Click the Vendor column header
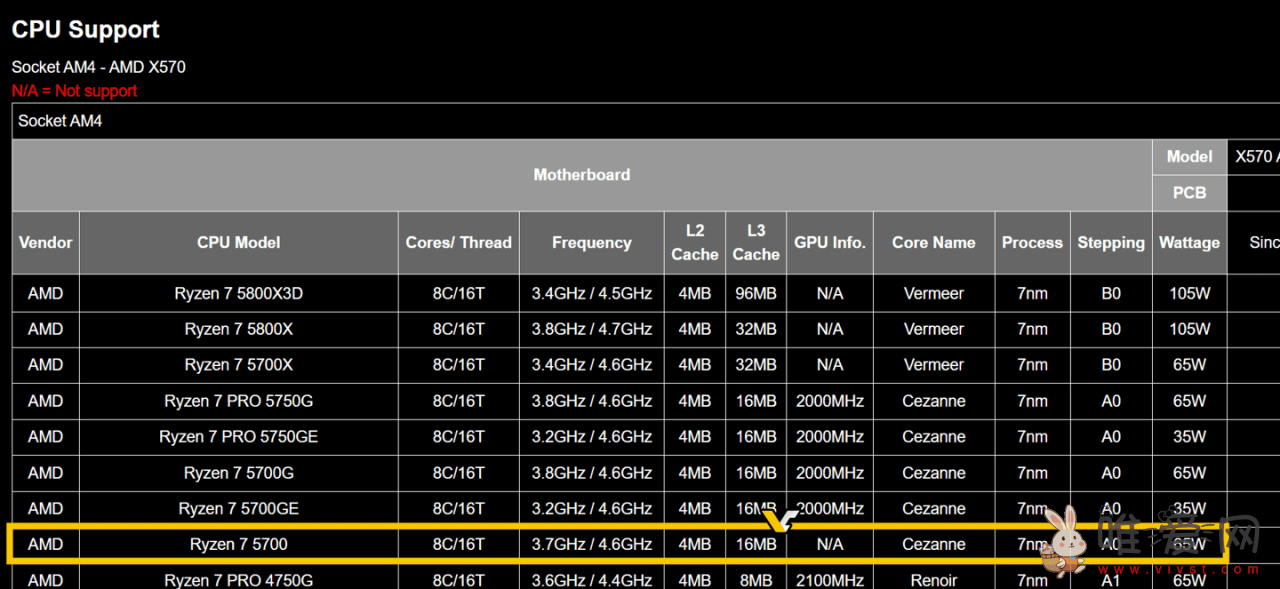1280x589 pixels. pos(45,243)
